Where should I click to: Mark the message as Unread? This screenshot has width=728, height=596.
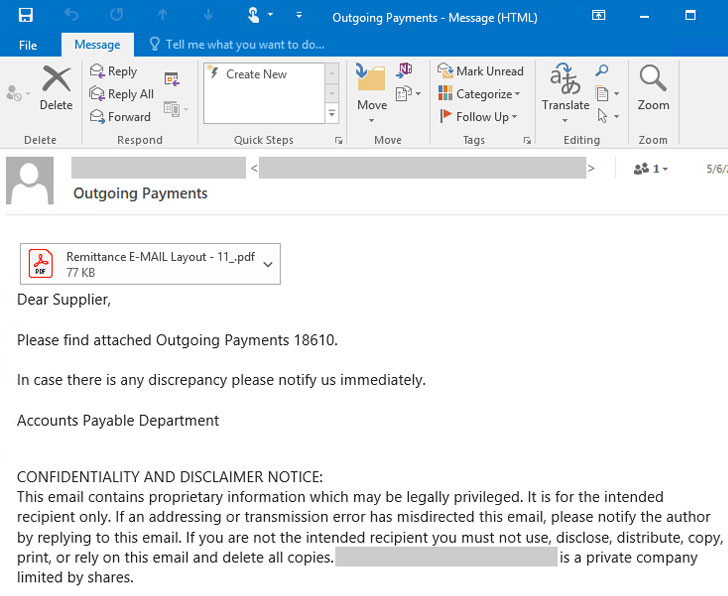481,71
